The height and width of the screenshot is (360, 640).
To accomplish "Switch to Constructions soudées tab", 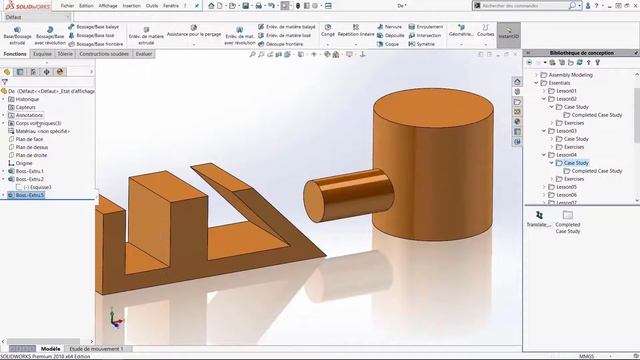I will (104, 54).
